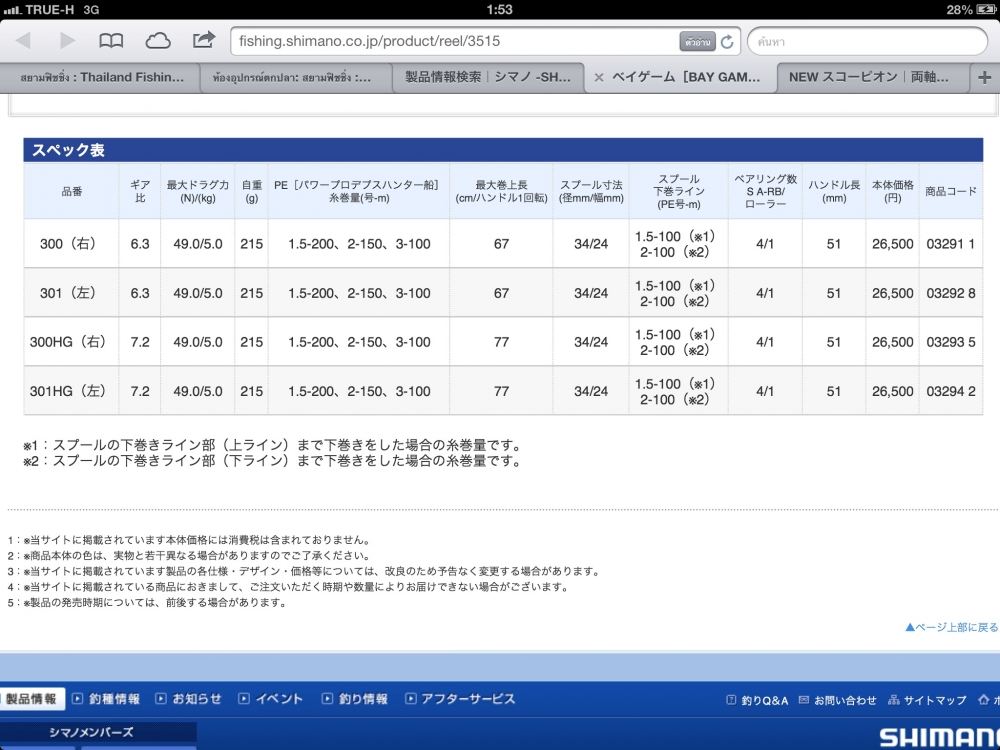Click gear ratio 7.2 in the 300HG（右） row
Image resolution: width=1000 pixels, height=750 pixels.
pyautogui.click(x=140, y=342)
